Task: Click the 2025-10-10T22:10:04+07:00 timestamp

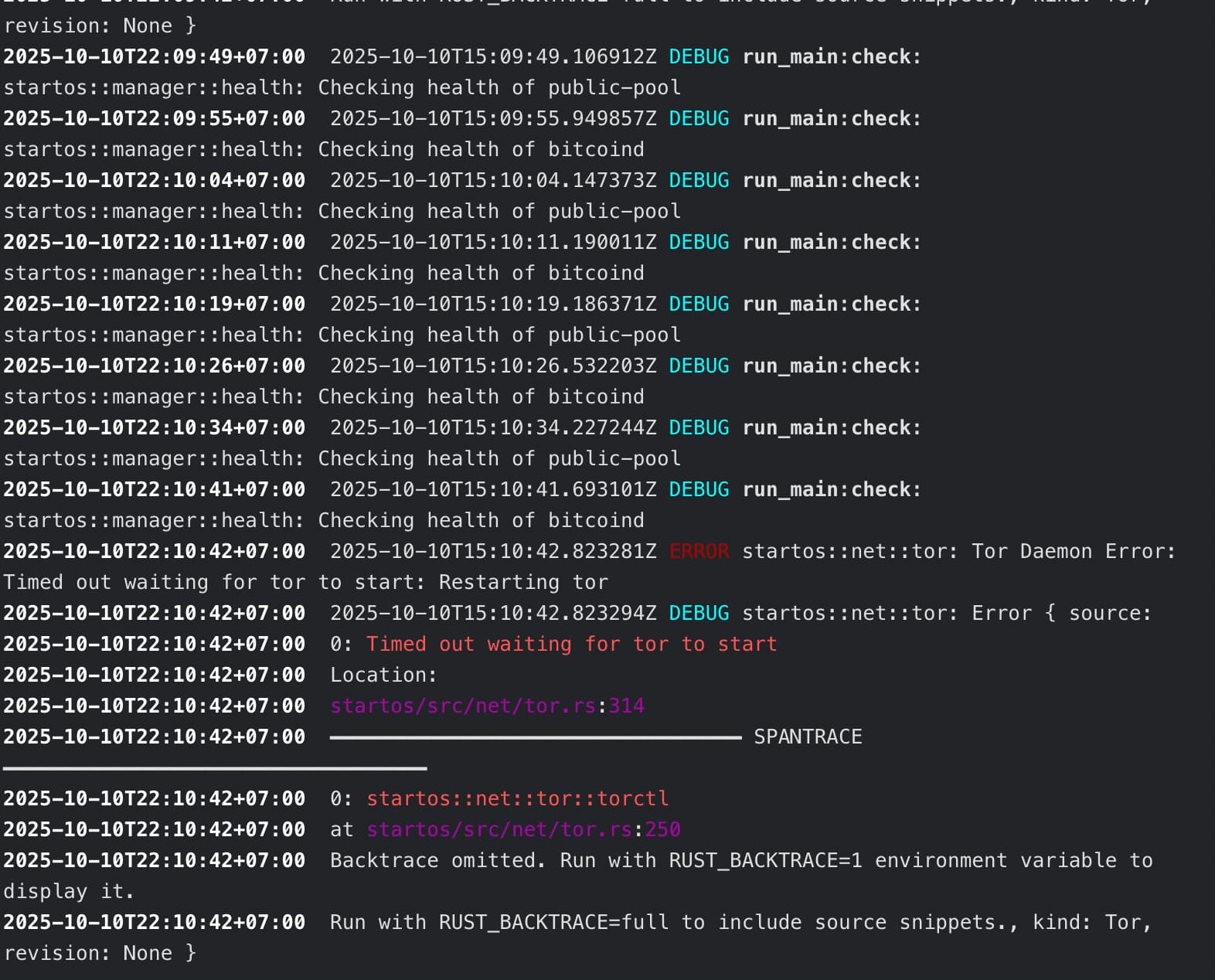Action: (155, 180)
